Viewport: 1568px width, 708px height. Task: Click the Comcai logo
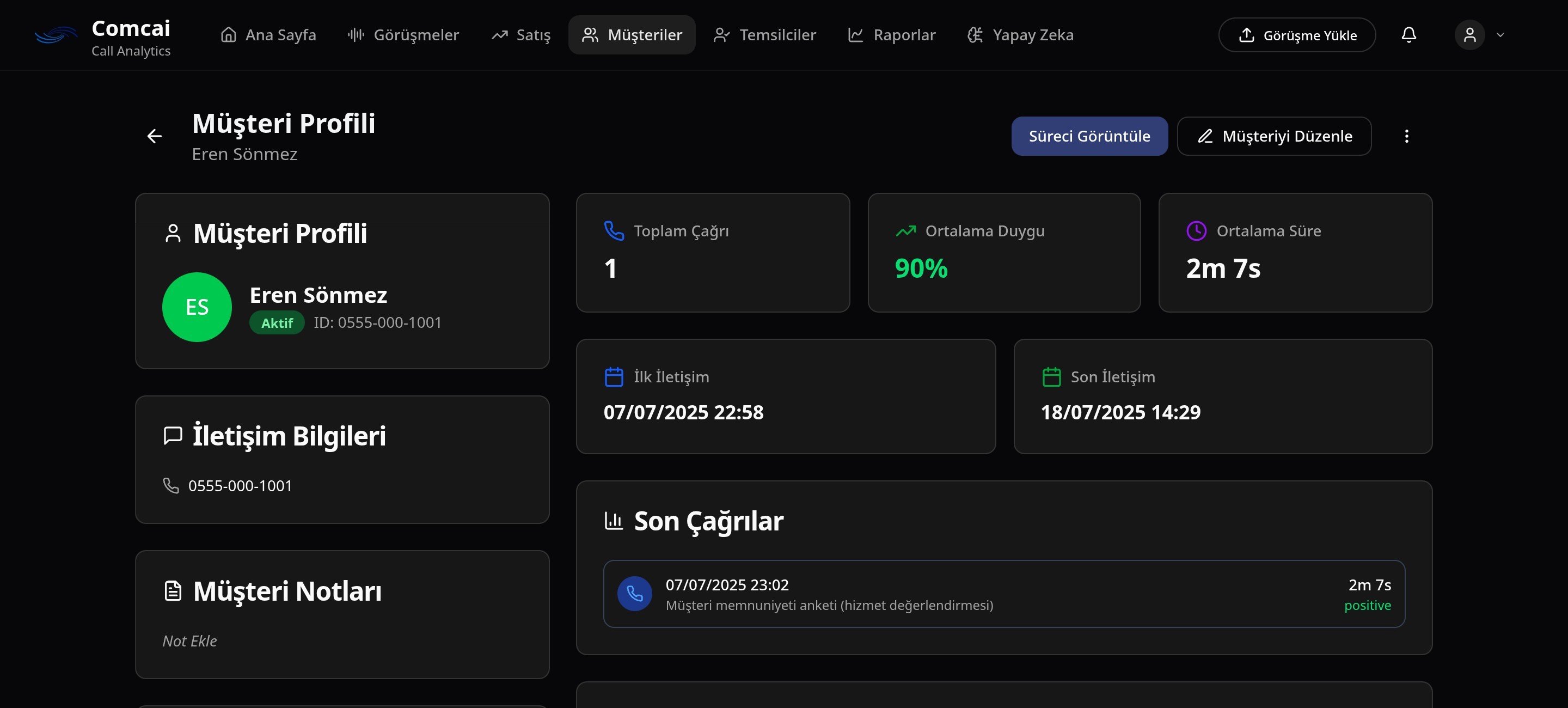pos(56,35)
